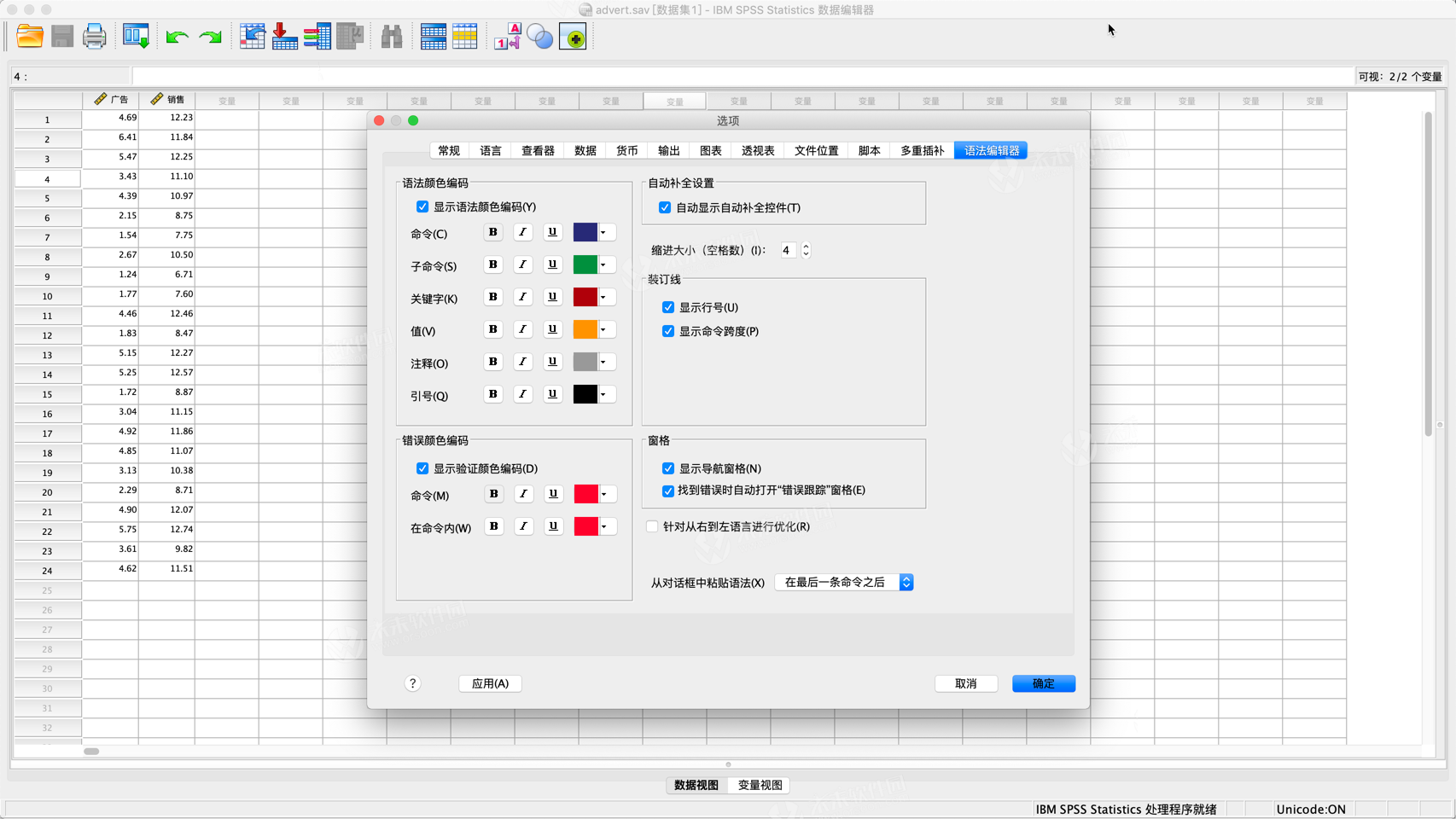
Task: Enable 针对从右到左语言进行优化(R)
Action: click(x=651, y=526)
